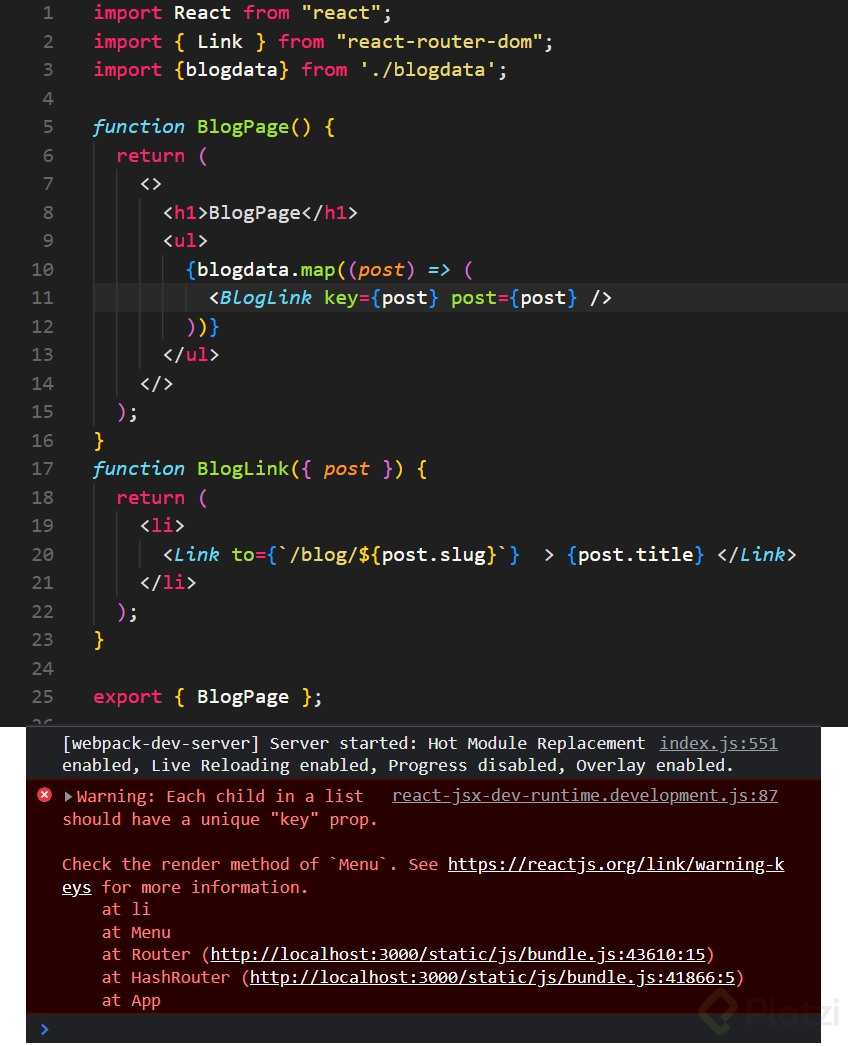Viewport: 848px width, 1046px height.
Task: Click export statement on line 25
Action: (207, 696)
